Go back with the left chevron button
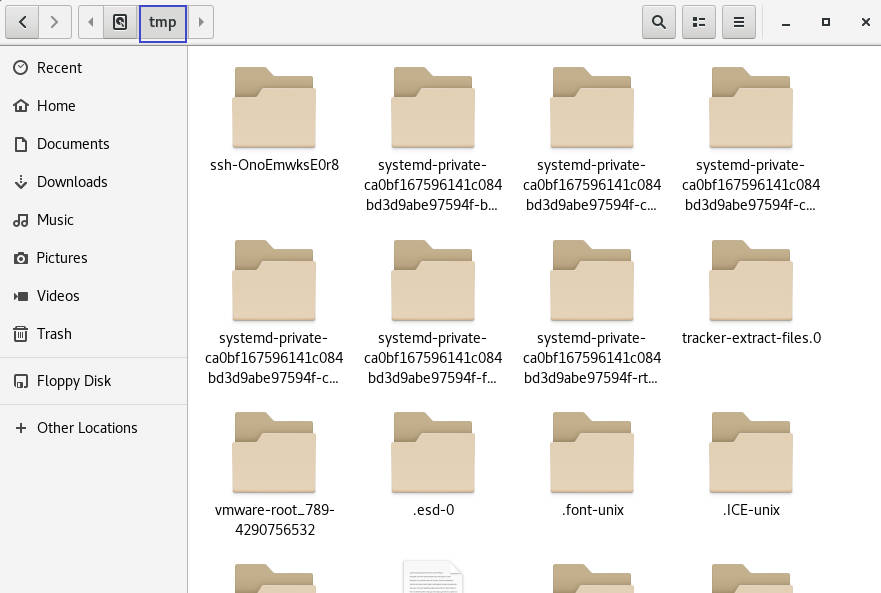881x593 pixels. point(22,22)
